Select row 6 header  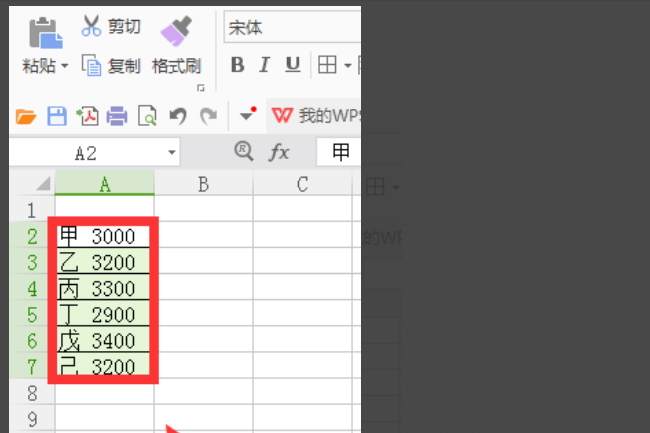click(32, 340)
